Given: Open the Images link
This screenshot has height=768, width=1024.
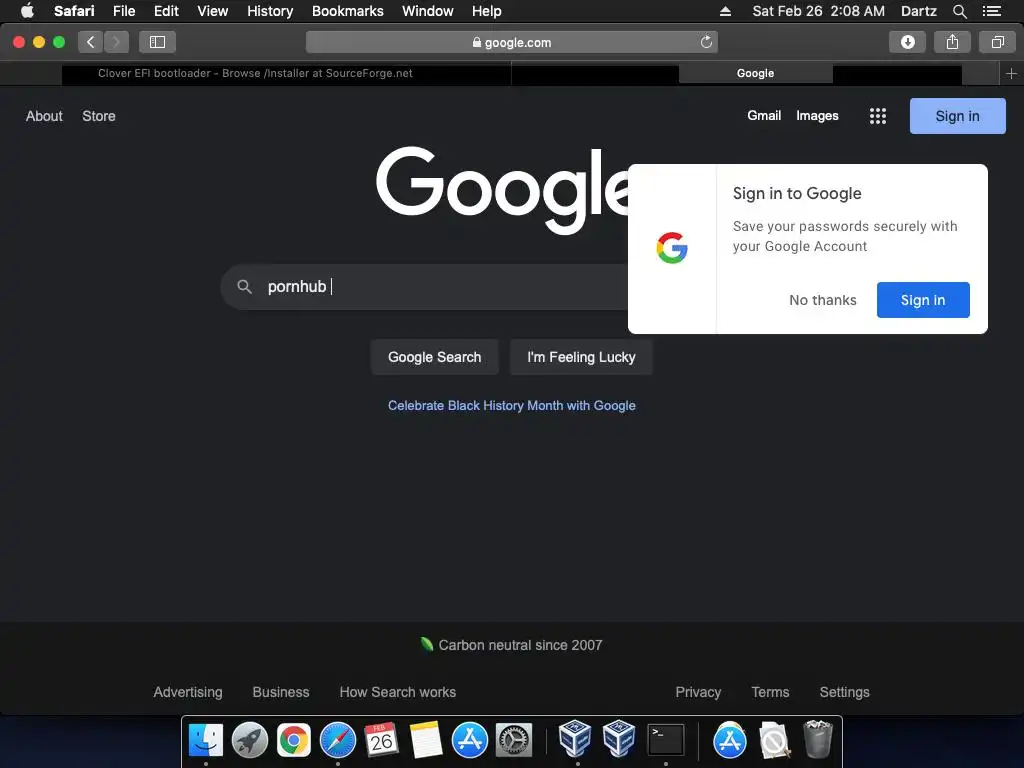Looking at the screenshot, I should 817,116.
